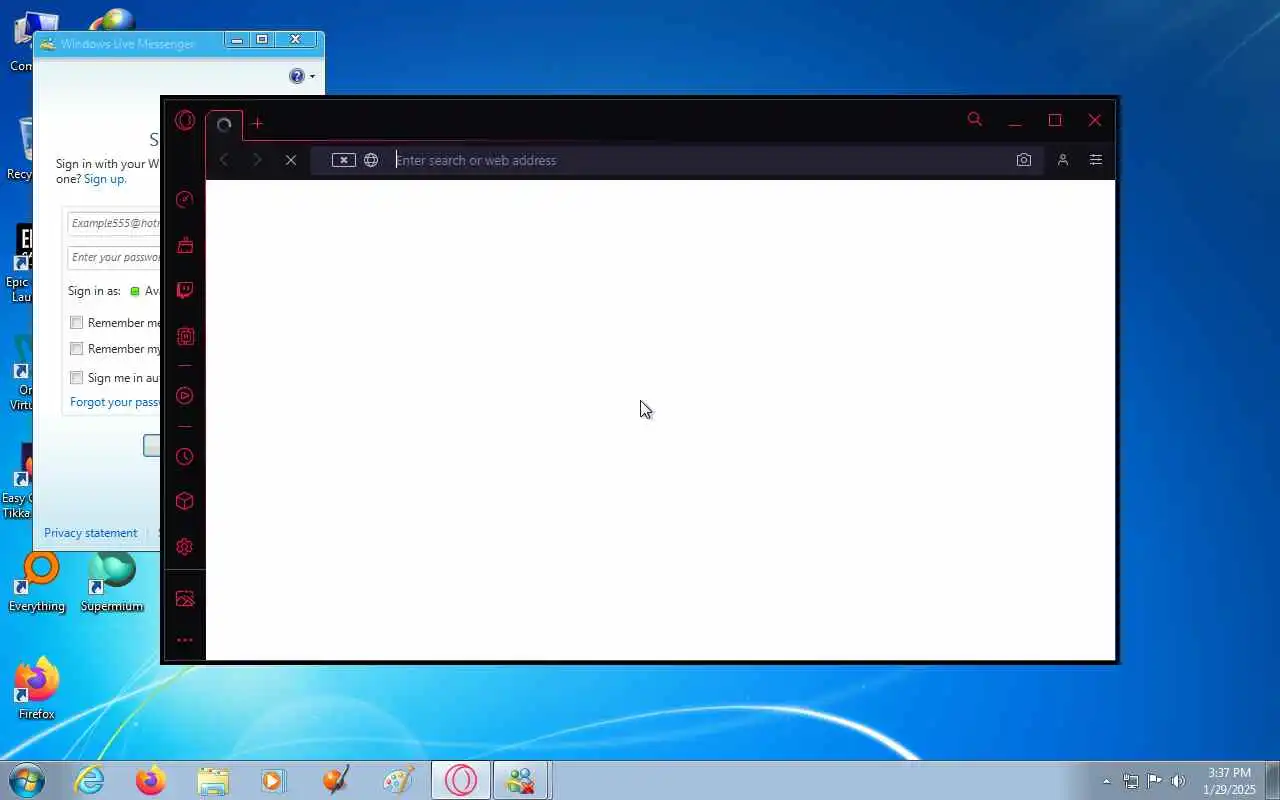Open the Privacy statement link

click(x=90, y=533)
